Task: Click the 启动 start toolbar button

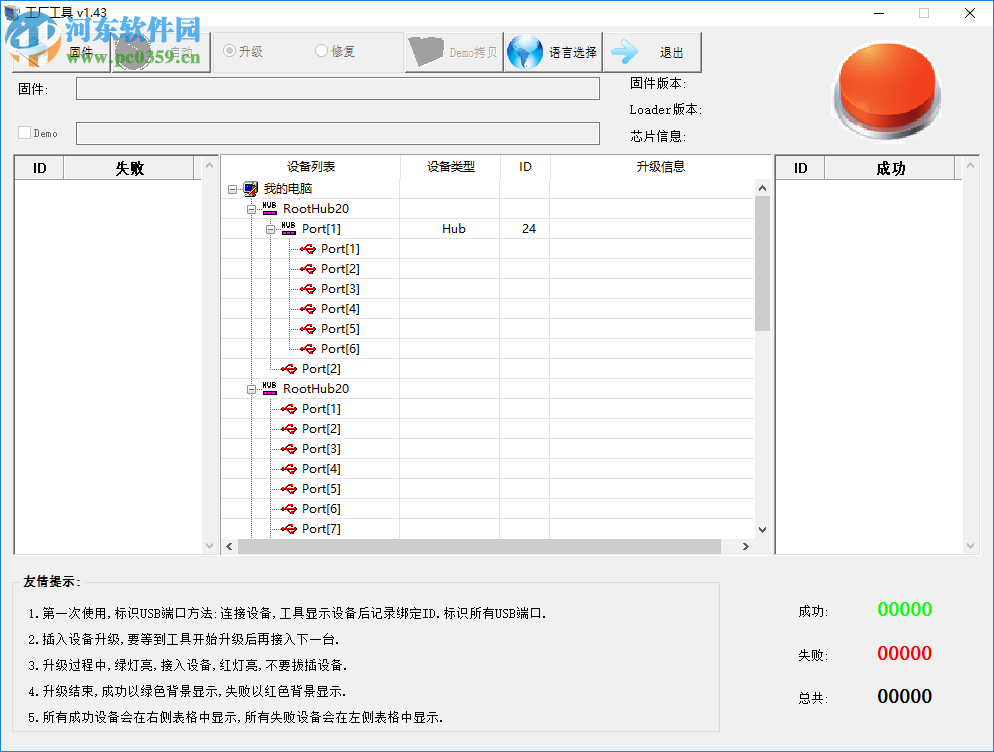Action: pos(161,52)
